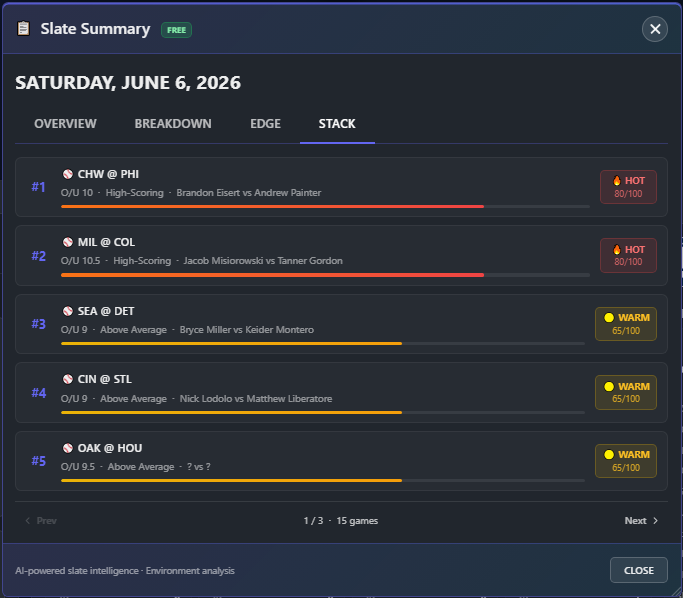Viewport: 683px width, 598px height.
Task: Click the #1 rank label
Action: 38,187
